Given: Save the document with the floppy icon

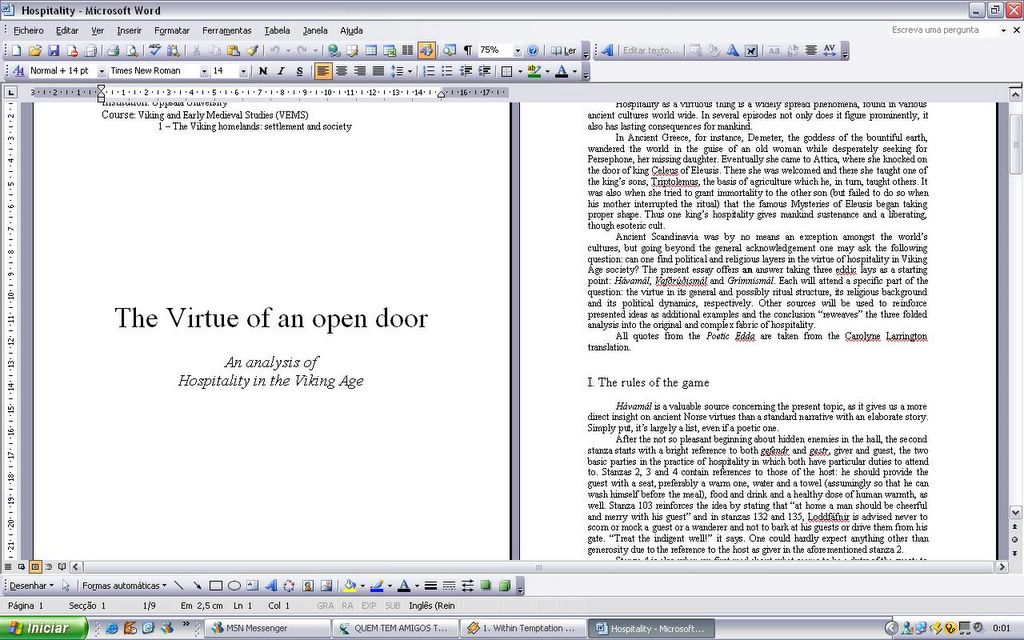Looking at the screenshot, I should tap(54, 50).
